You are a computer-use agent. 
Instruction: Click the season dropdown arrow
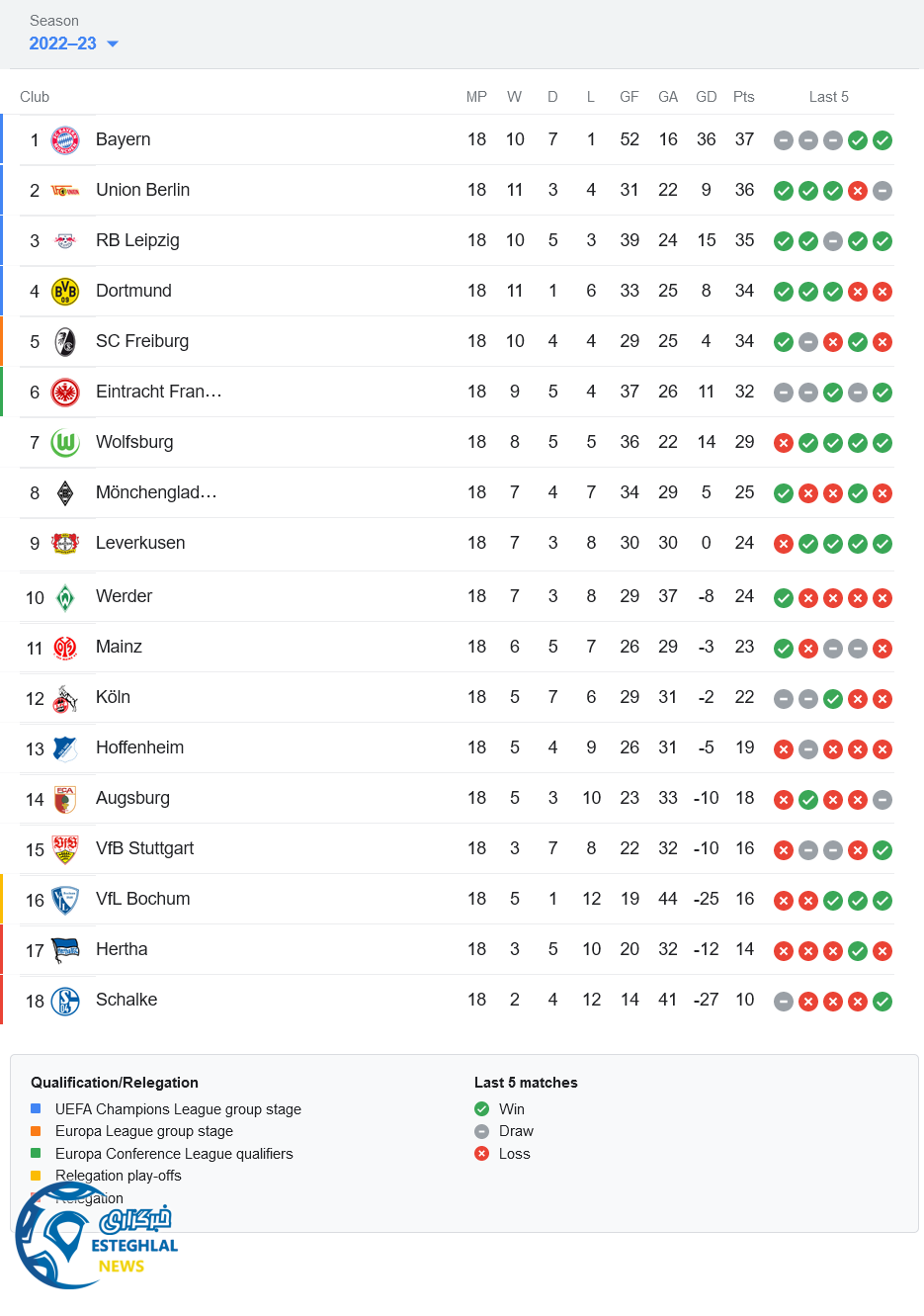tap(113, 44)
